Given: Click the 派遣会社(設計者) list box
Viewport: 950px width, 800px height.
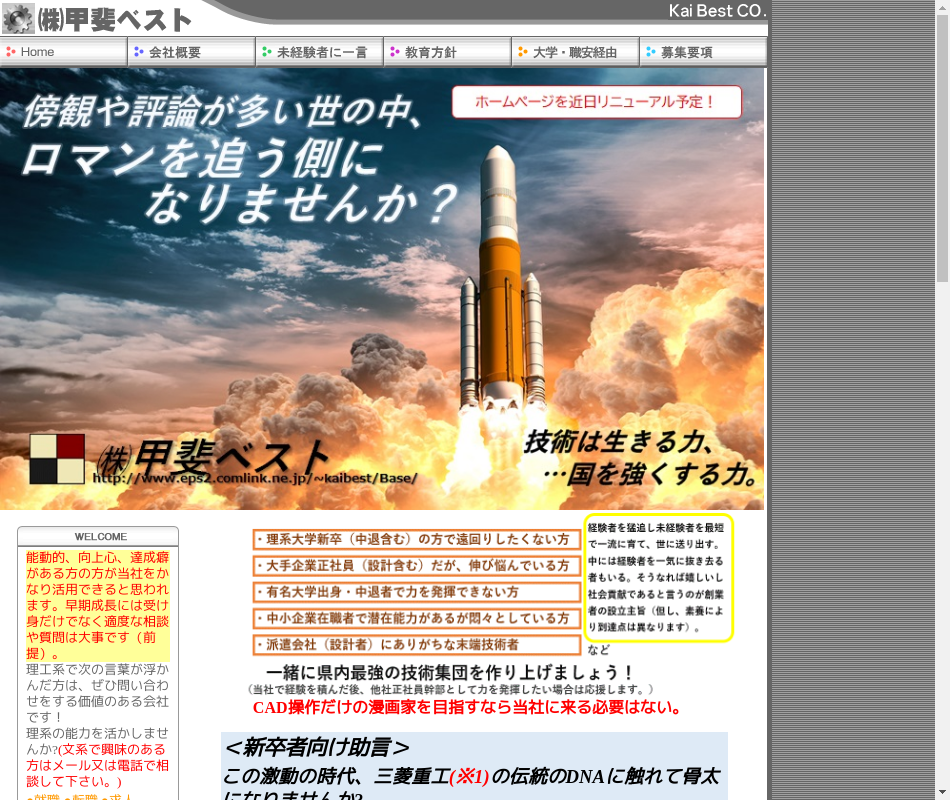Looking at the screenshot, I should 416,645.
